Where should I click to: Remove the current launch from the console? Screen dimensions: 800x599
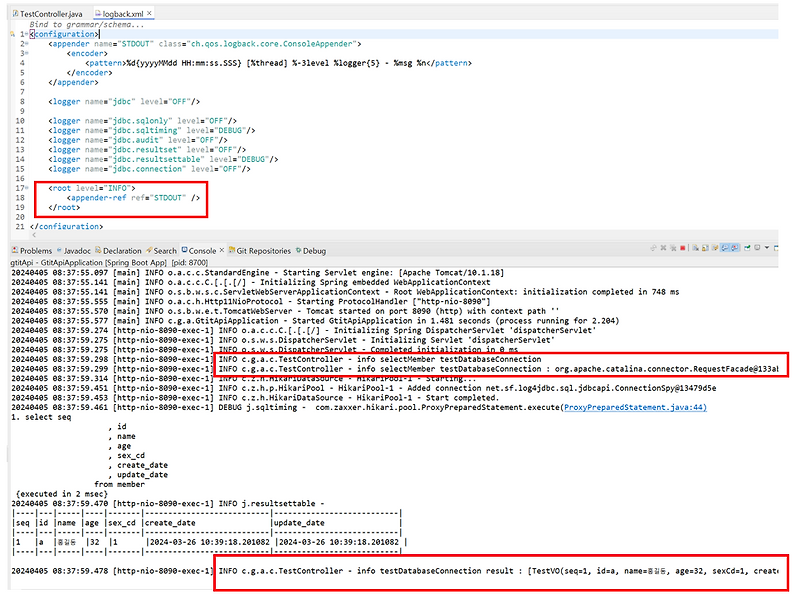tap(663, 249)
